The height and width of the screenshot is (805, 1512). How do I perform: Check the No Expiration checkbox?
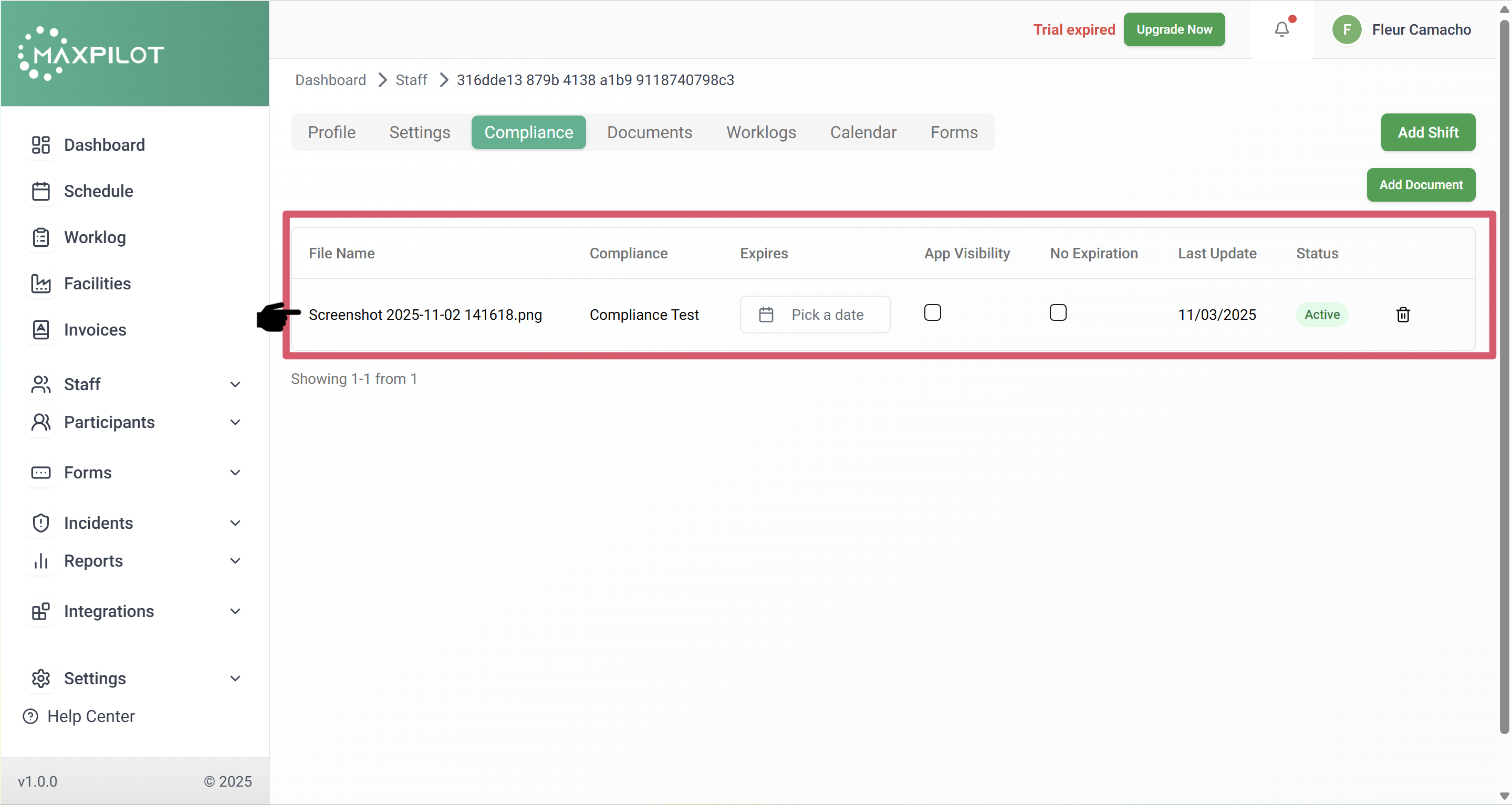(1058, 313)
